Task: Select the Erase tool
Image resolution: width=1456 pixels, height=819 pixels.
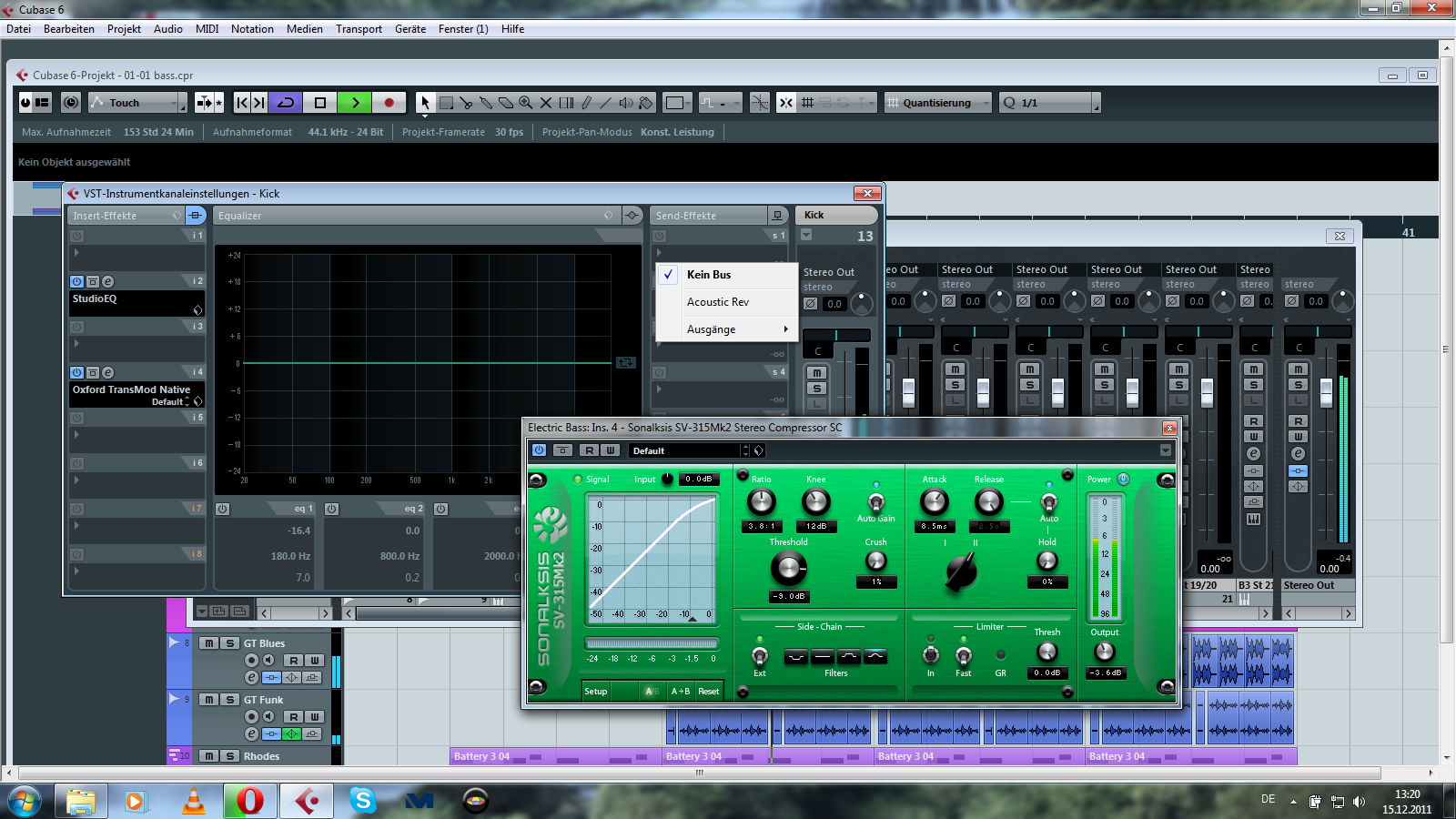Action: [x=506, y=103]
